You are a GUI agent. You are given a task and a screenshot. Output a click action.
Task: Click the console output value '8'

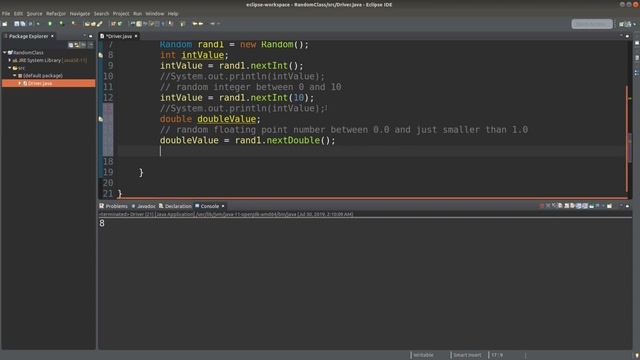(x=102, y=223)
